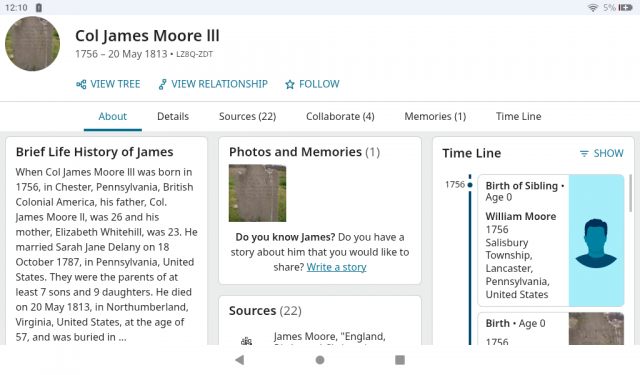This screenshot has height=375, width=640.
Task: Go to the Collaborate (4) tab
Action: click(x=340, y=116)
